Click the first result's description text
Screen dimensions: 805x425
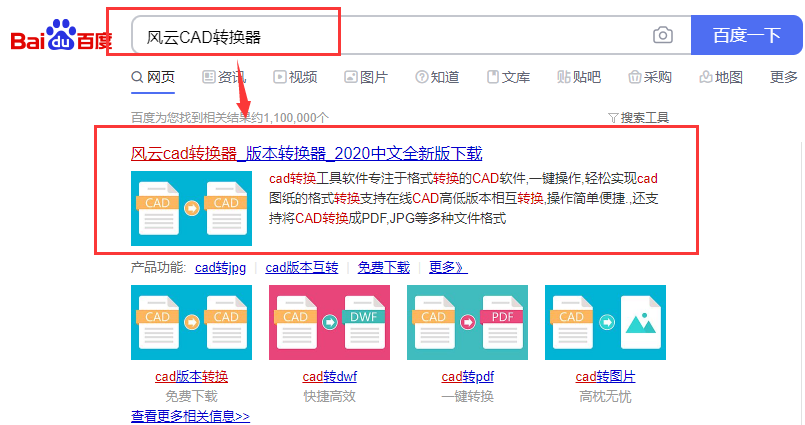464,199
